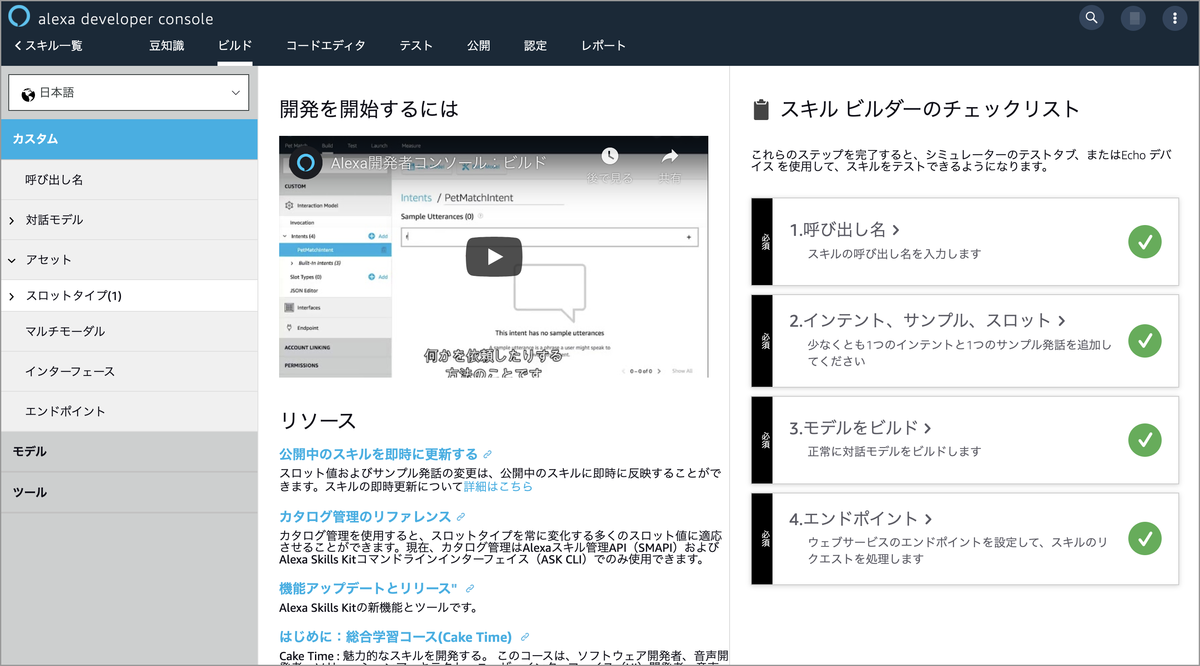Click the square user profile icon in header
The image size is (1200, 666).
[1133, 17]
